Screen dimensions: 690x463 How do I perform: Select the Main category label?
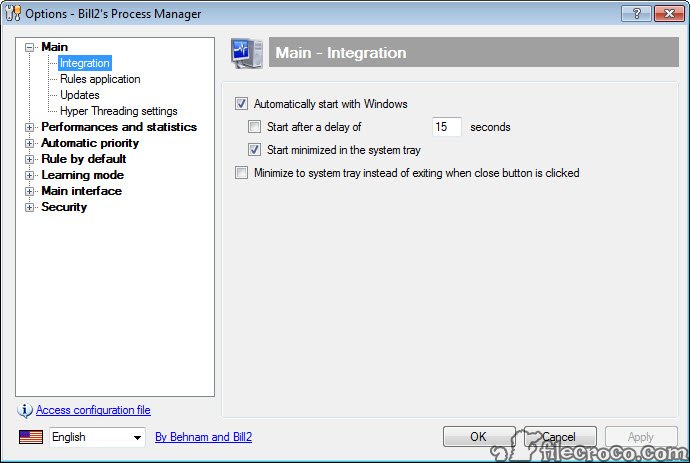(x=55, y=47)
